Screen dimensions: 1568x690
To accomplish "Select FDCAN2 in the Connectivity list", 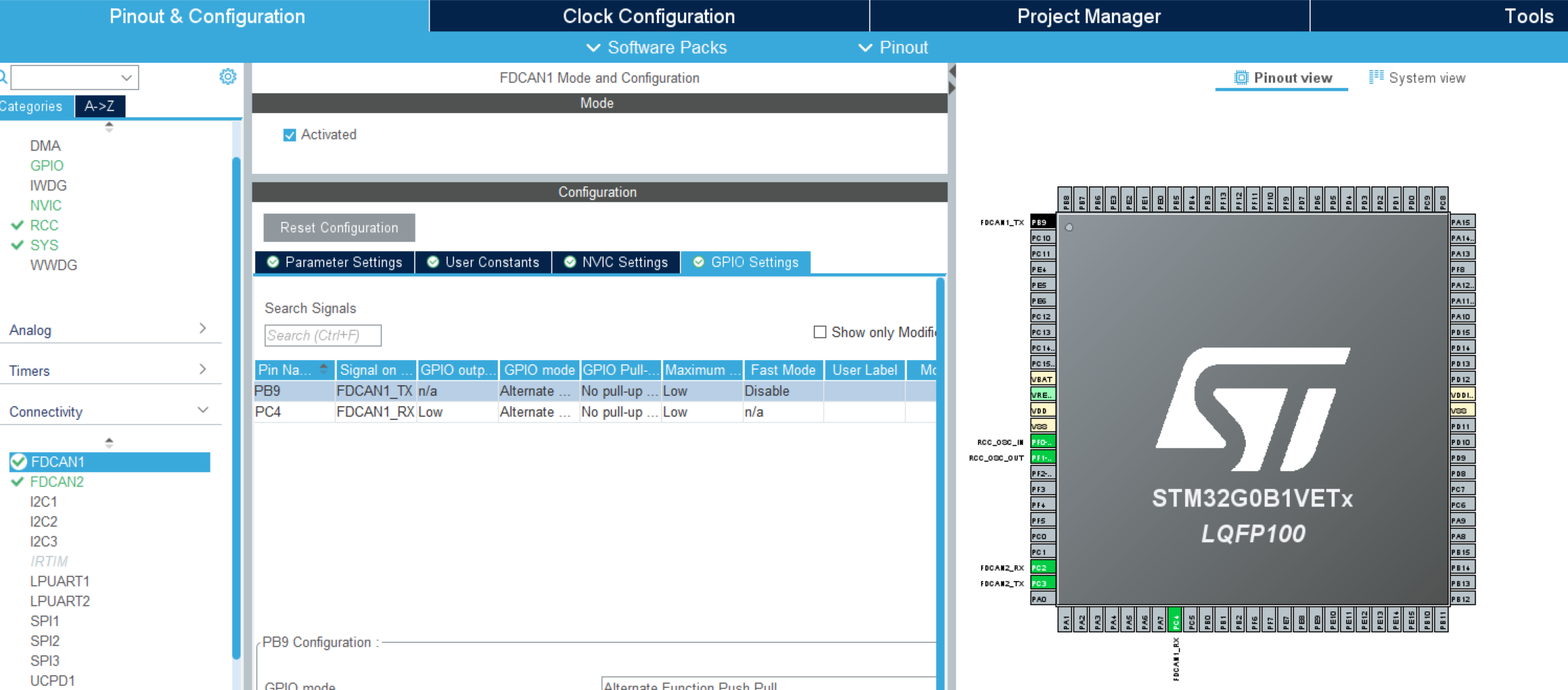I will click(56, 481).
